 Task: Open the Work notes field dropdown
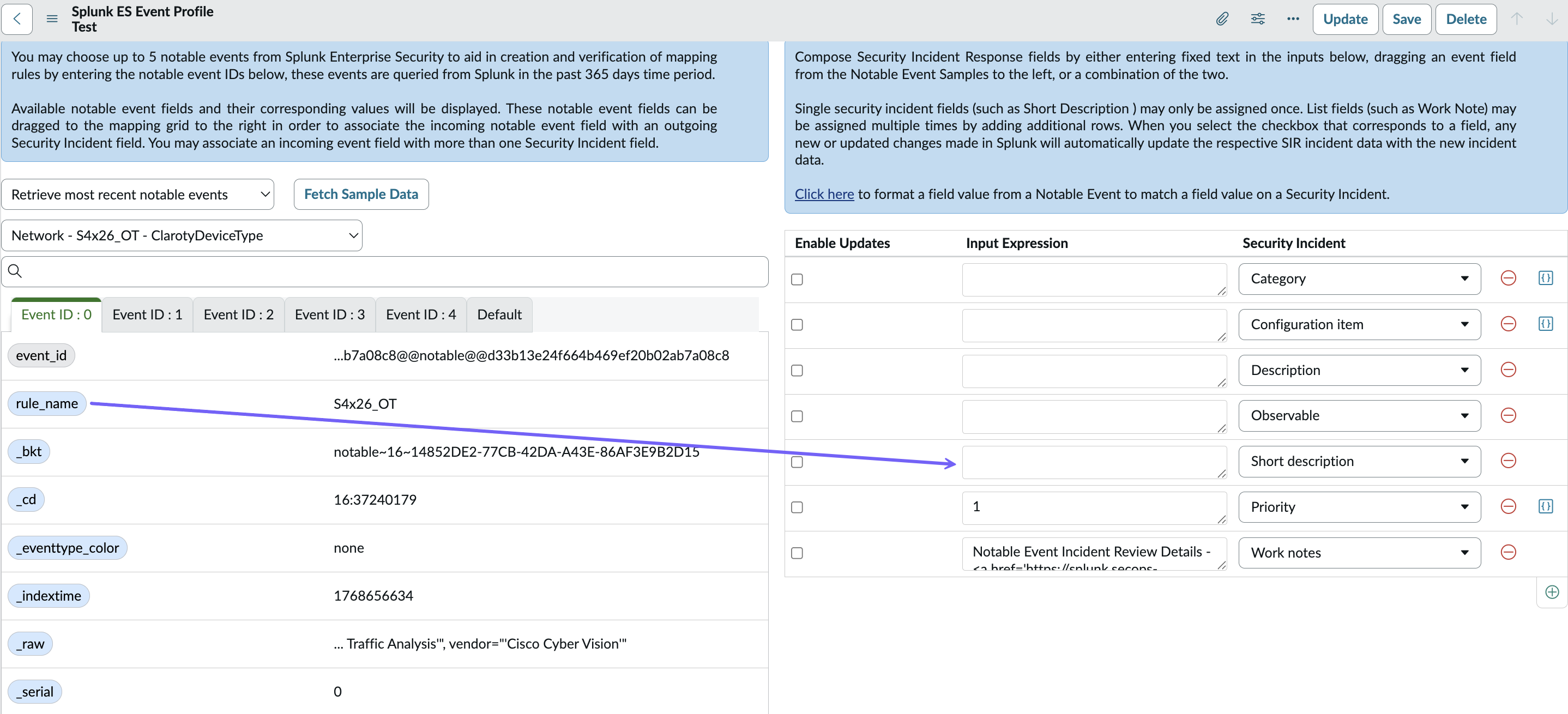[x=1359, y=553]
